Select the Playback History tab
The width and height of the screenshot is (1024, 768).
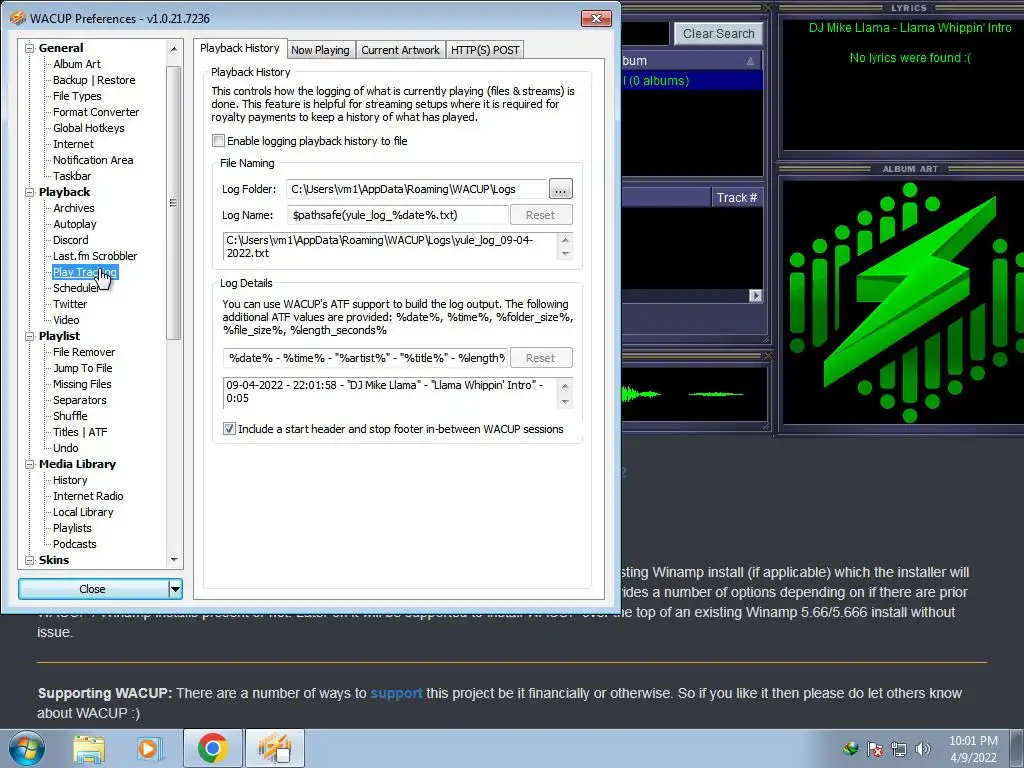(x=240, y=48)
